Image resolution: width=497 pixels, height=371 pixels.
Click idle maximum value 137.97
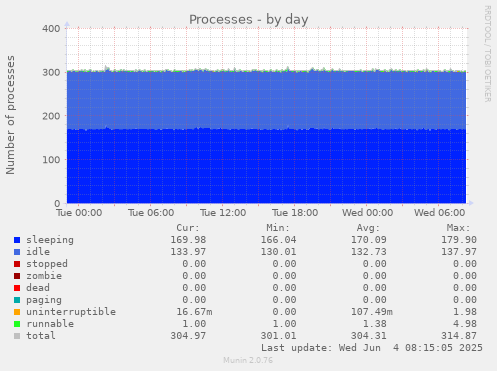459,252
